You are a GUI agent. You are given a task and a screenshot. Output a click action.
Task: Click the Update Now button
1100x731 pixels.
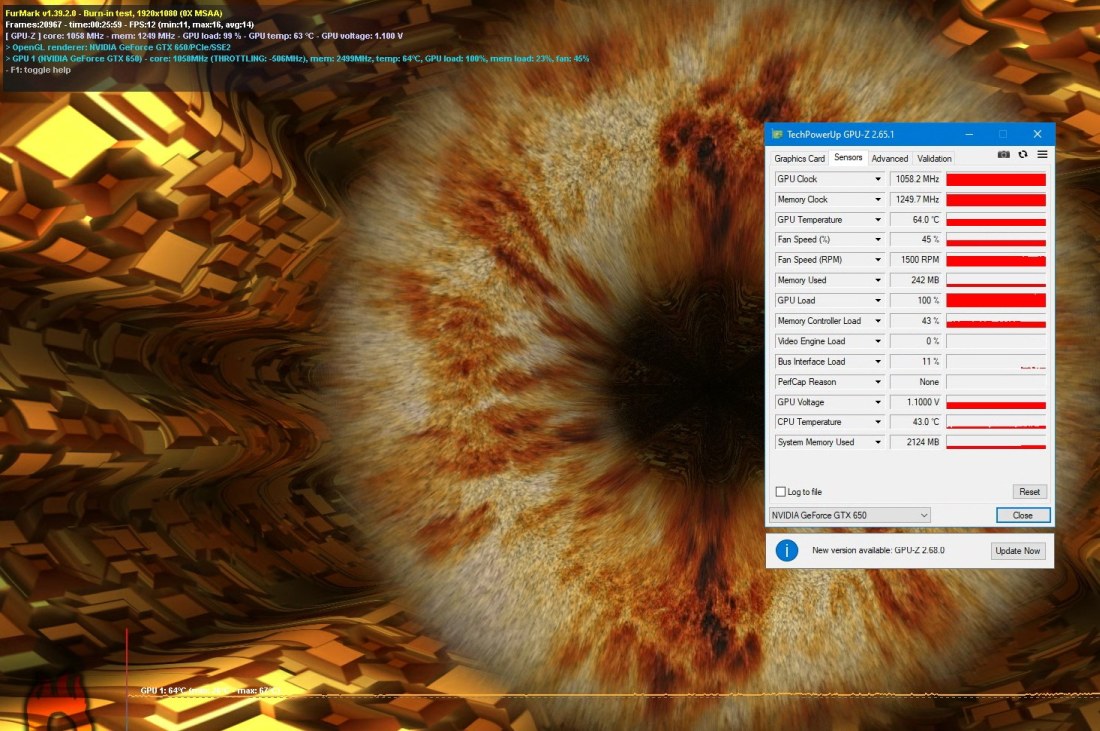(x=1018, y=551)
